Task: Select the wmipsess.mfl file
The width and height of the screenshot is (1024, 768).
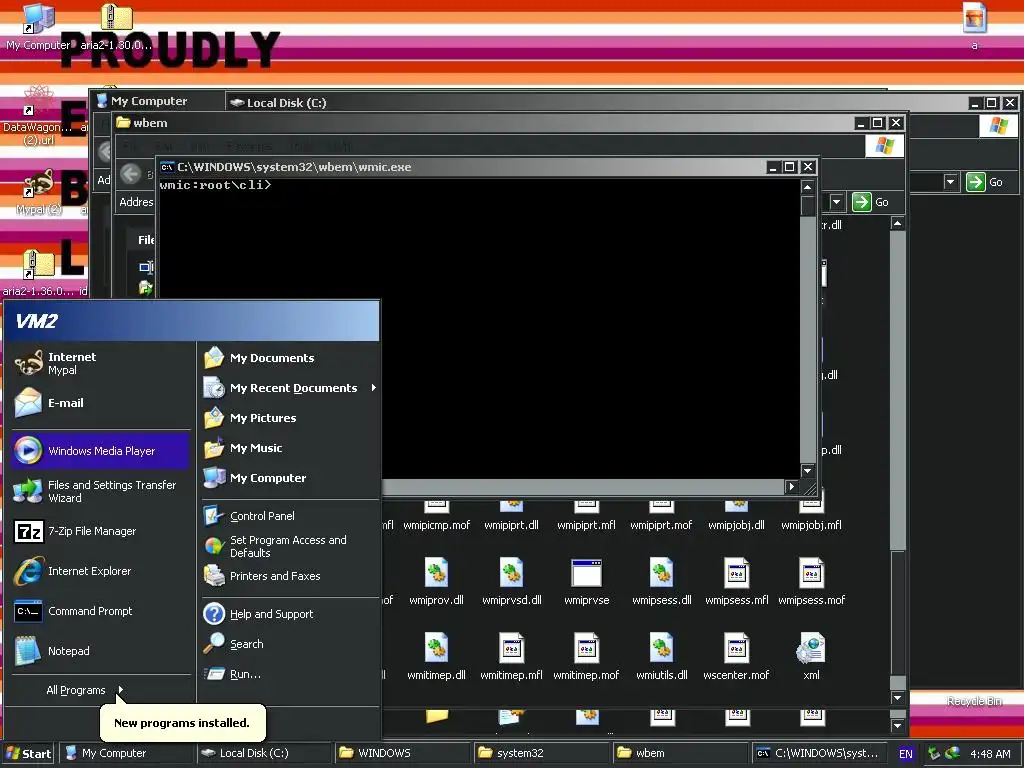Action: [737, 581]
